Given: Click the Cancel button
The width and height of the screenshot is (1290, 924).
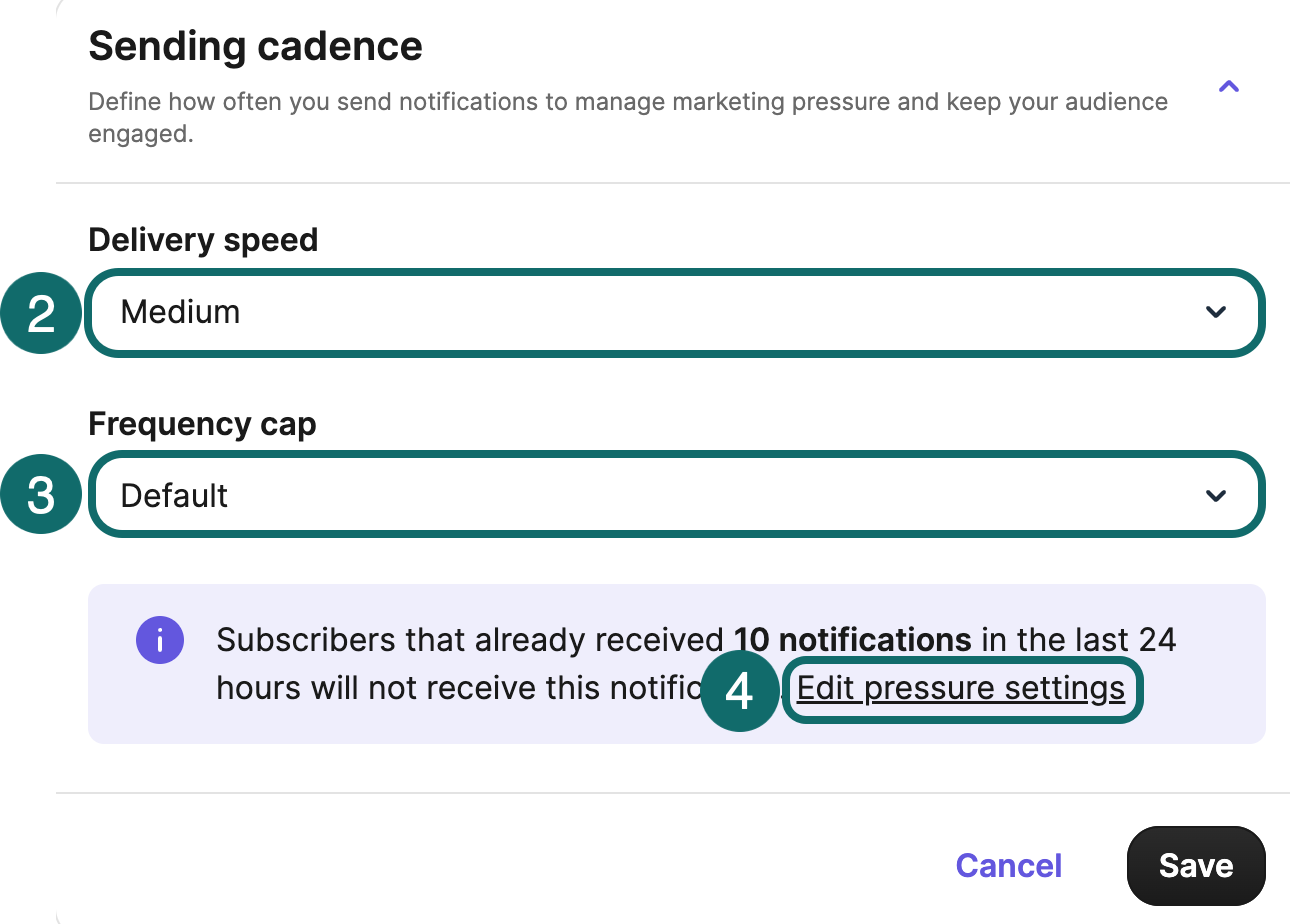Looking at the screenshot, I should (1008, 866).
